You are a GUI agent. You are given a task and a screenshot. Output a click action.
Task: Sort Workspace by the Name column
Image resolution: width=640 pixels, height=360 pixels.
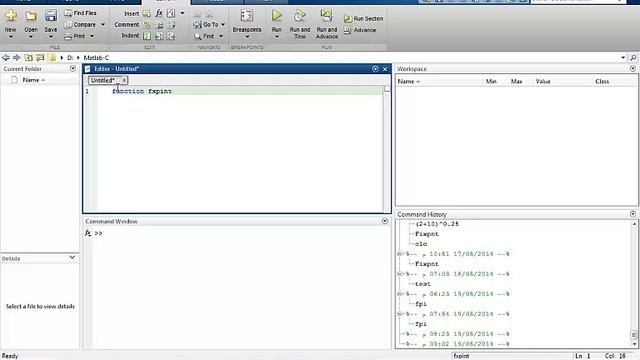[x=409, y=82]
